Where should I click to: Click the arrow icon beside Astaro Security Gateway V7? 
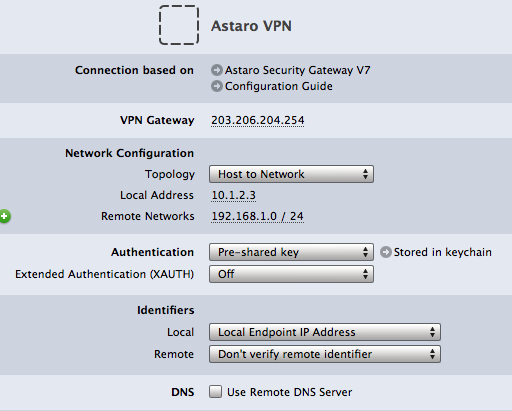tap(217, 70)
